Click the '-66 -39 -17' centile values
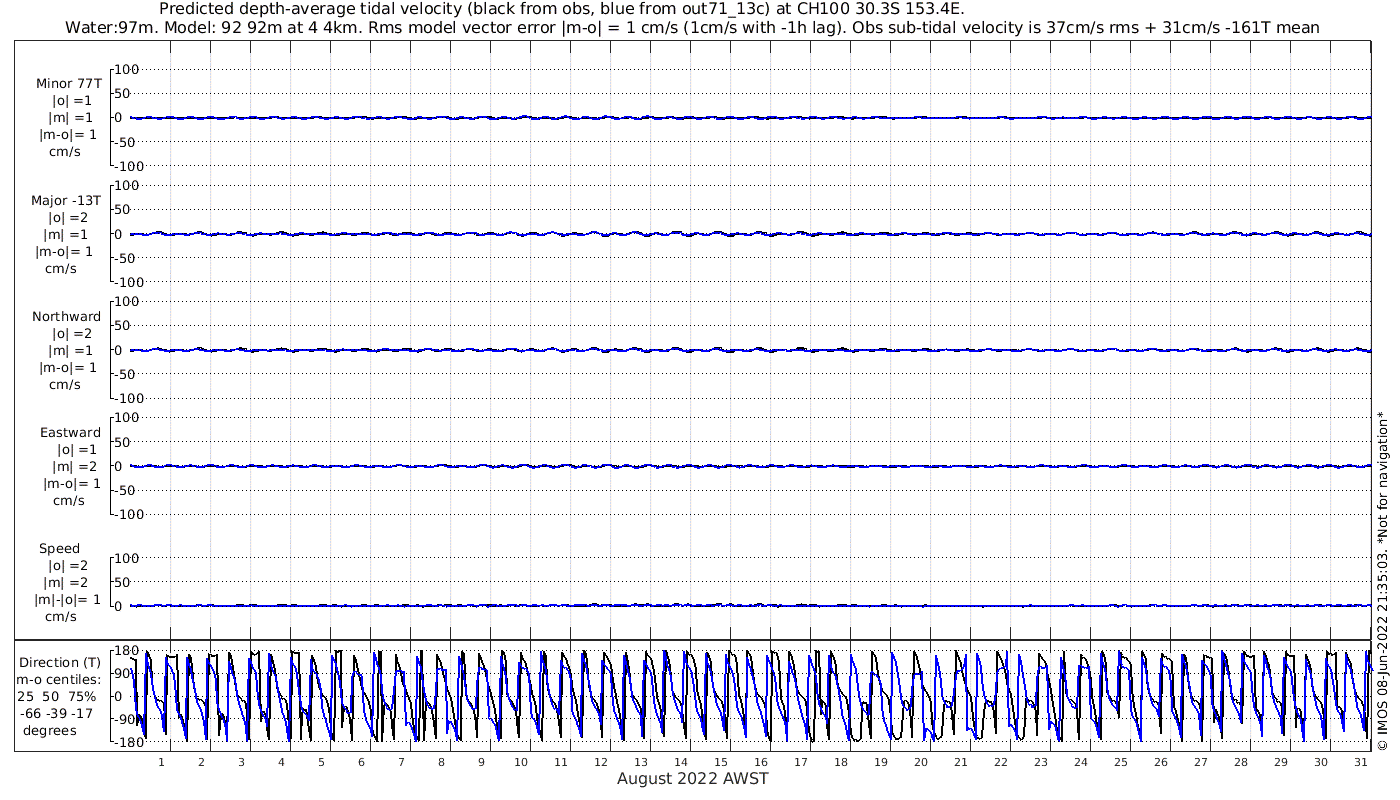Image resolution: width=1400 pixels, height=800 pixels. [58, 713]
